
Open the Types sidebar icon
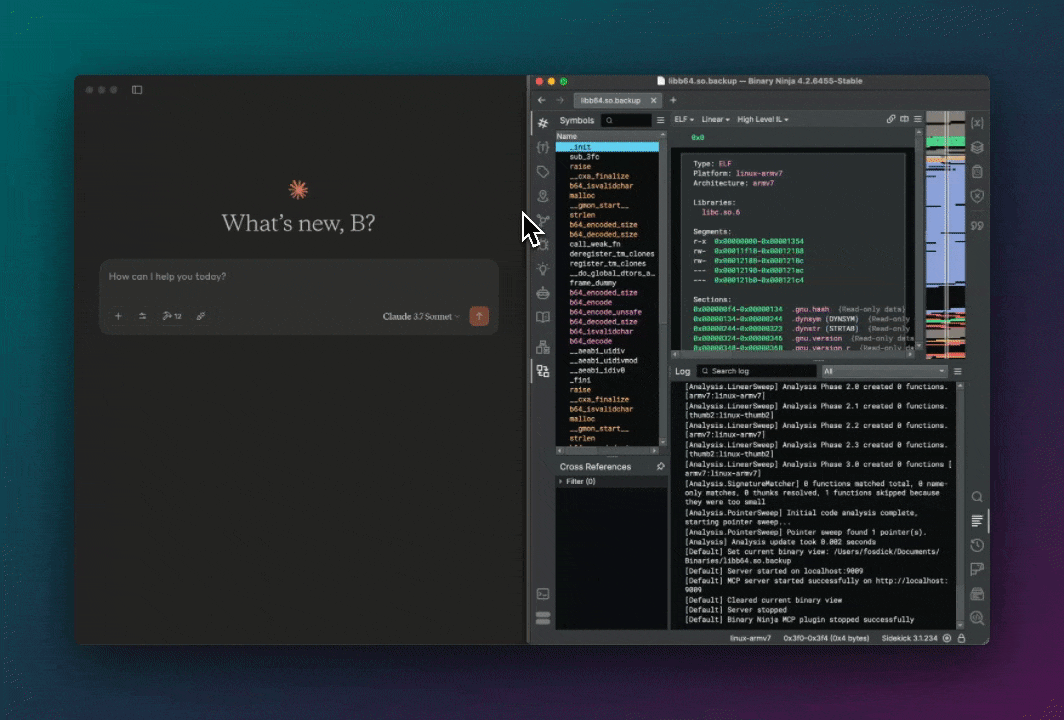pyautogui.click(x=543, y=147)
